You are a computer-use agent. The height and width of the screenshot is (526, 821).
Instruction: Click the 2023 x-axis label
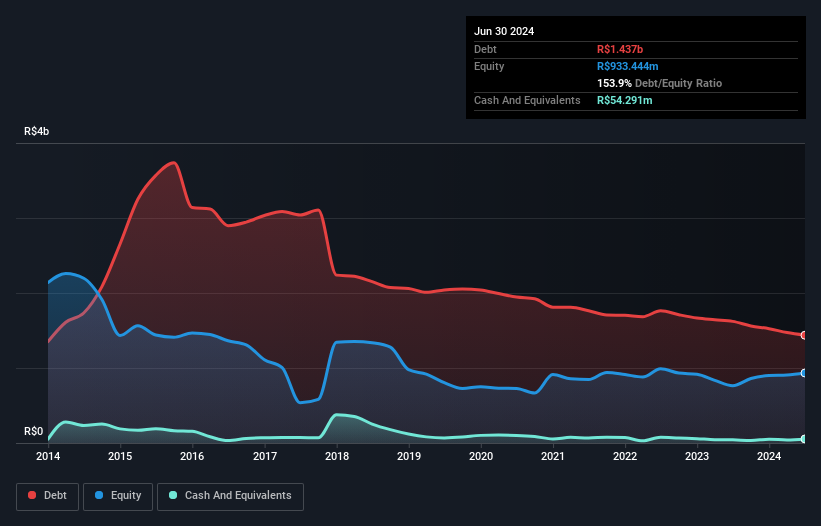(x=697, y=456)
